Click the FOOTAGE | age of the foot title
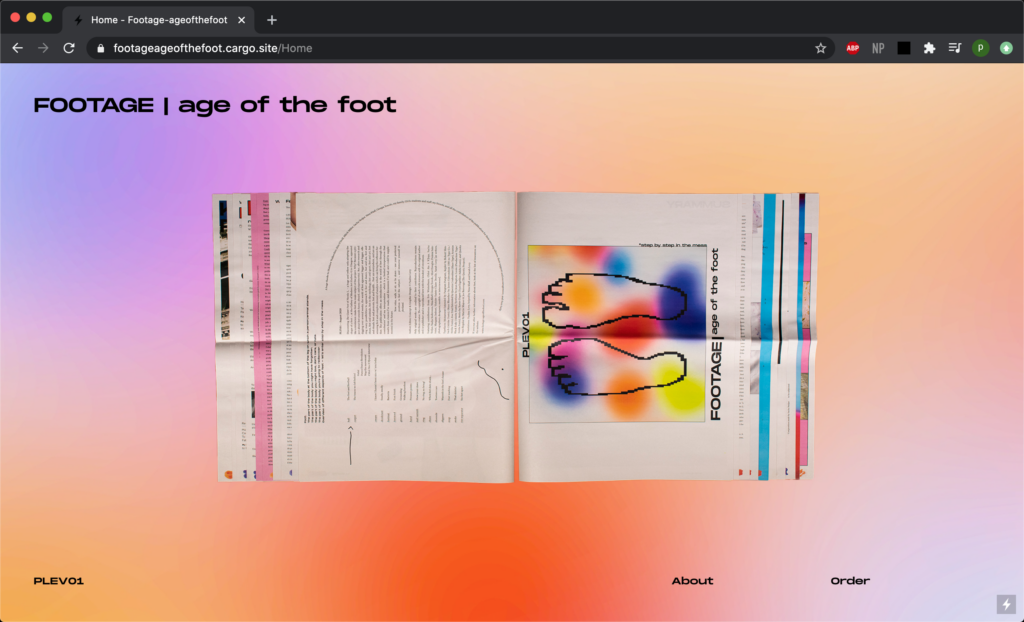 (215, 105)
